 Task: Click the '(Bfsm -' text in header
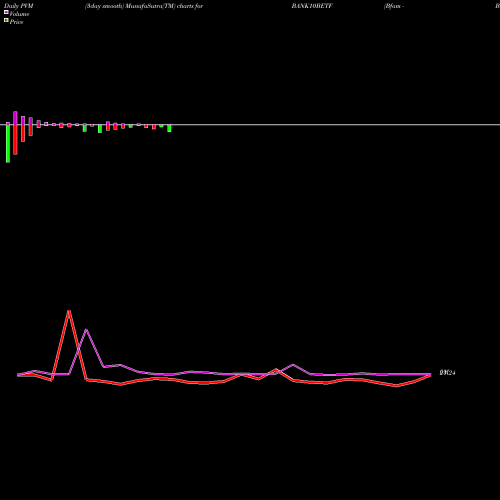[394, 6]
